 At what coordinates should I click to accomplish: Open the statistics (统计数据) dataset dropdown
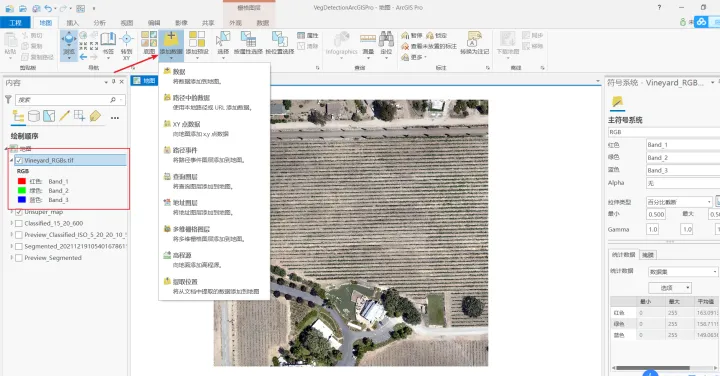coord(683,272)
